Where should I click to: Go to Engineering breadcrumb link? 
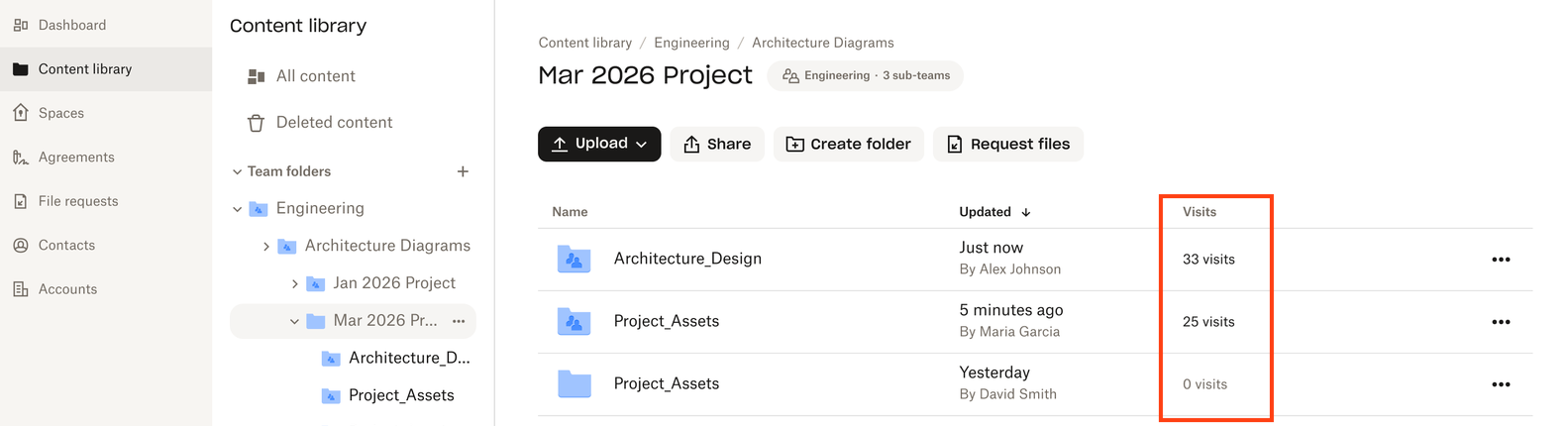click(x=691, y=43)
